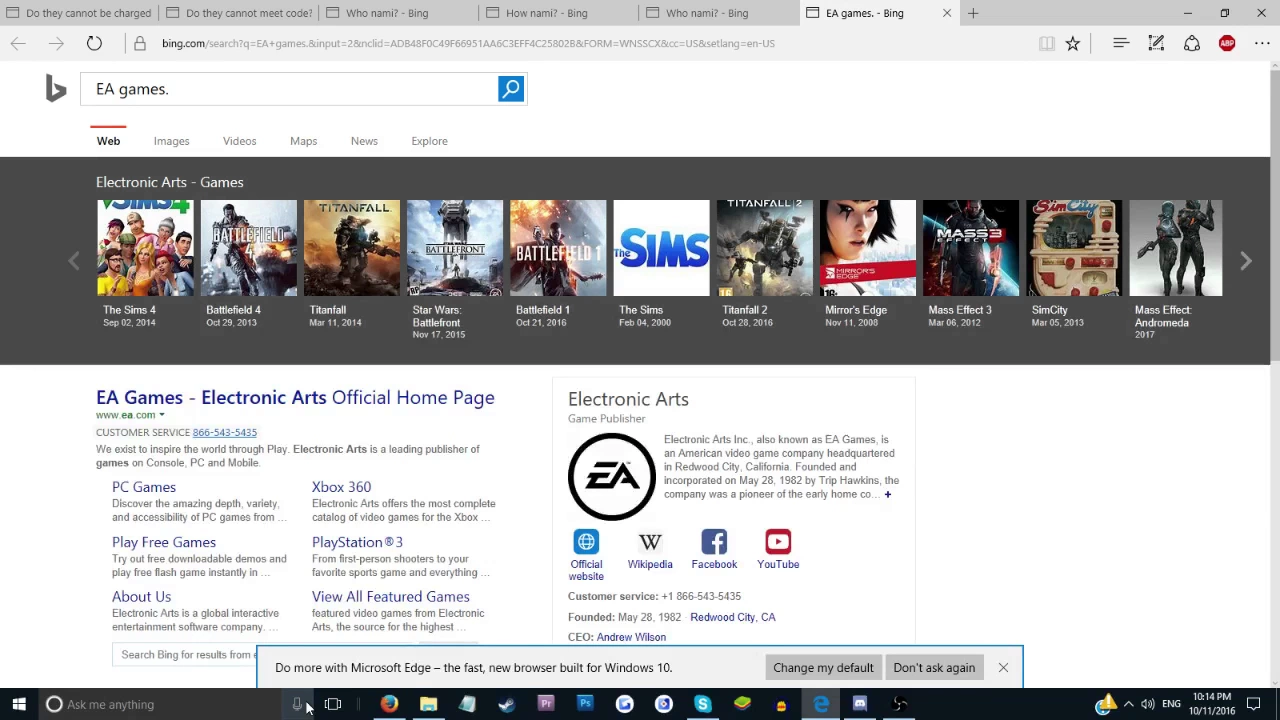Open Task View in taskbar
Image resolution: width=1280 pixels, height=720 pixels.
[333, 704]
